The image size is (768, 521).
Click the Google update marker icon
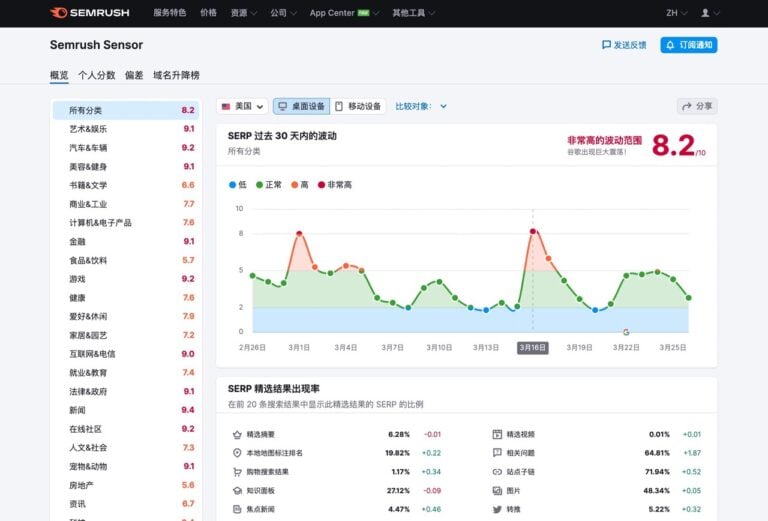click(x=626, y=332)
